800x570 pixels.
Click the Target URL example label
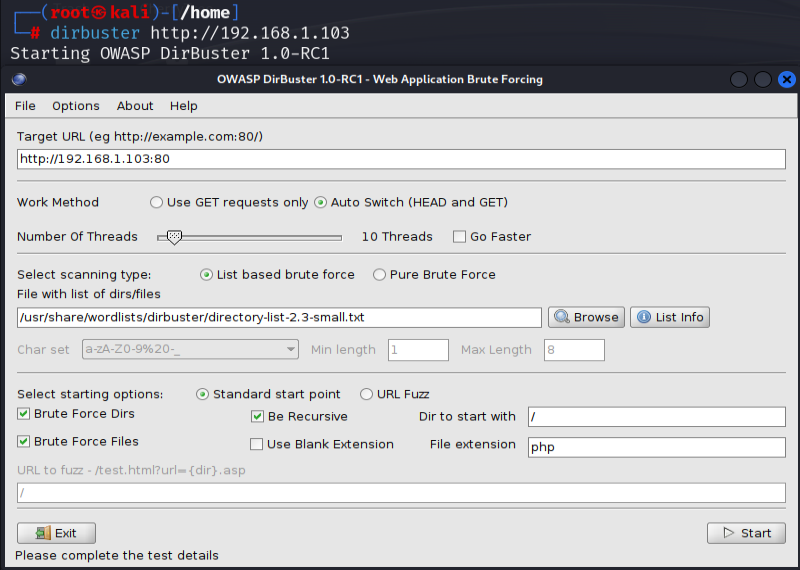[140, 137]
